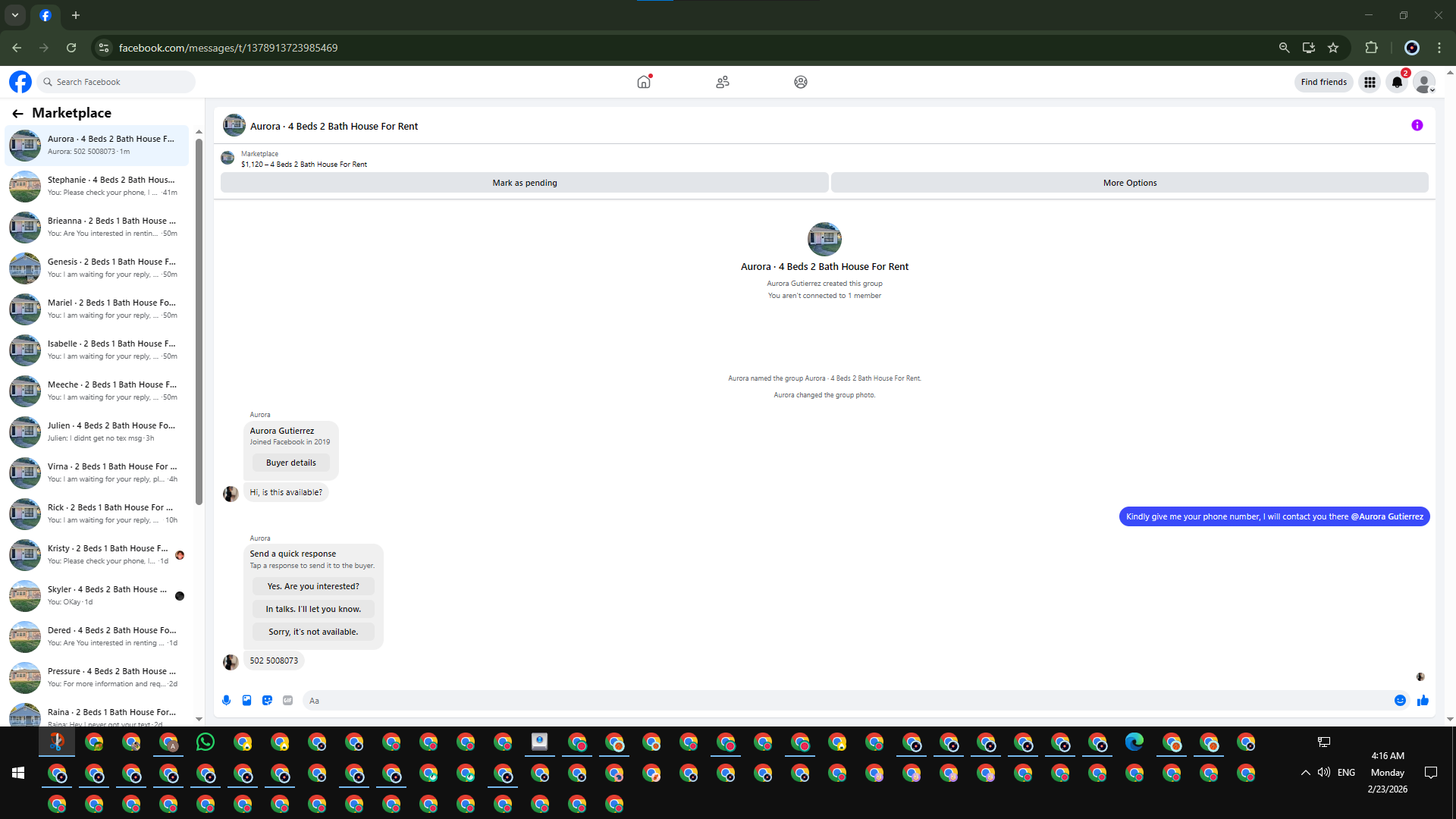
Task: Click the '502 5008073' message bubble
Action: (274, 661)
